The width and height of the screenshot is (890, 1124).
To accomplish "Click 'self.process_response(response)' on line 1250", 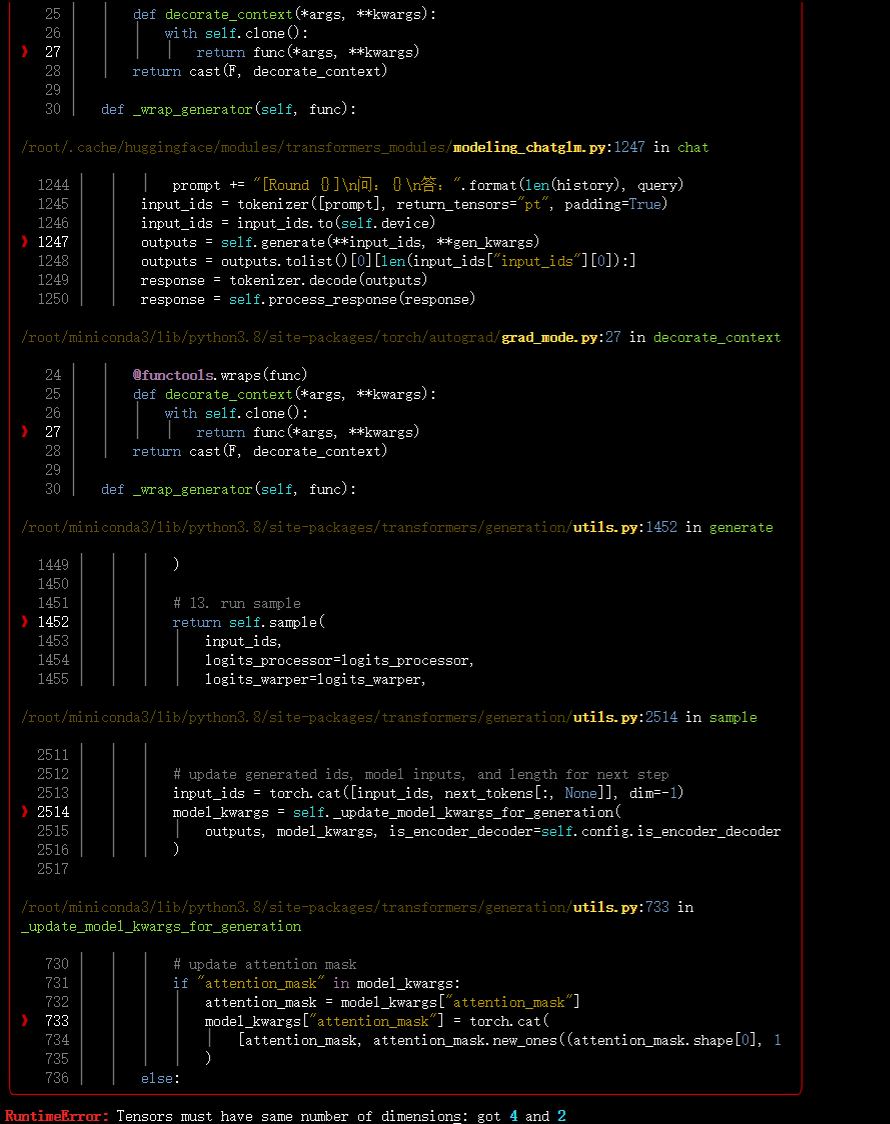I will coord(352,299).
